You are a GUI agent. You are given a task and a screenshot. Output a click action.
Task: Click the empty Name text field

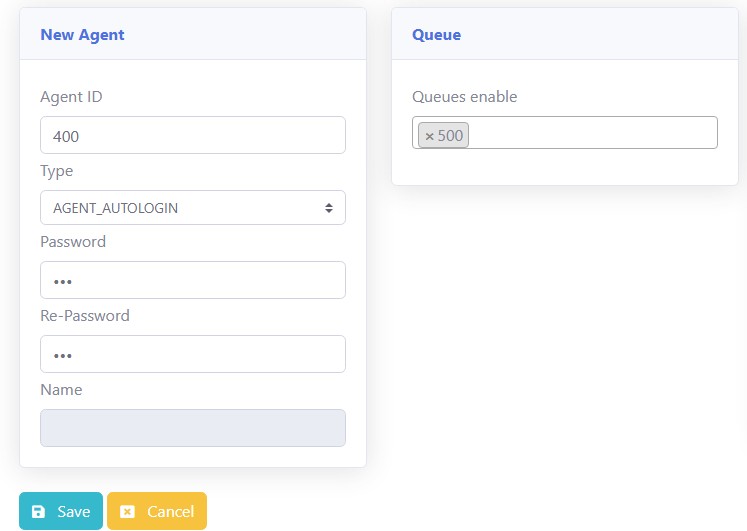tap(193, 428)
